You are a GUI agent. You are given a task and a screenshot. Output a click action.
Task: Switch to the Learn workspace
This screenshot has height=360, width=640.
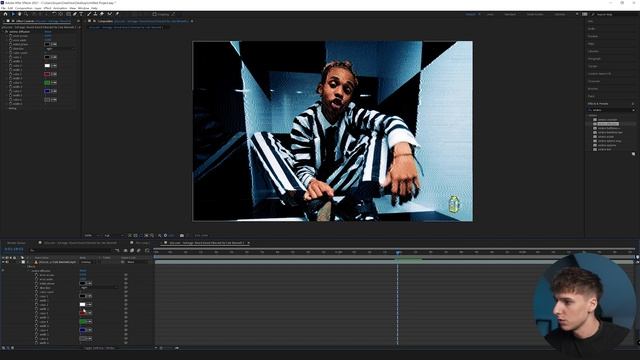coord(490,14)
